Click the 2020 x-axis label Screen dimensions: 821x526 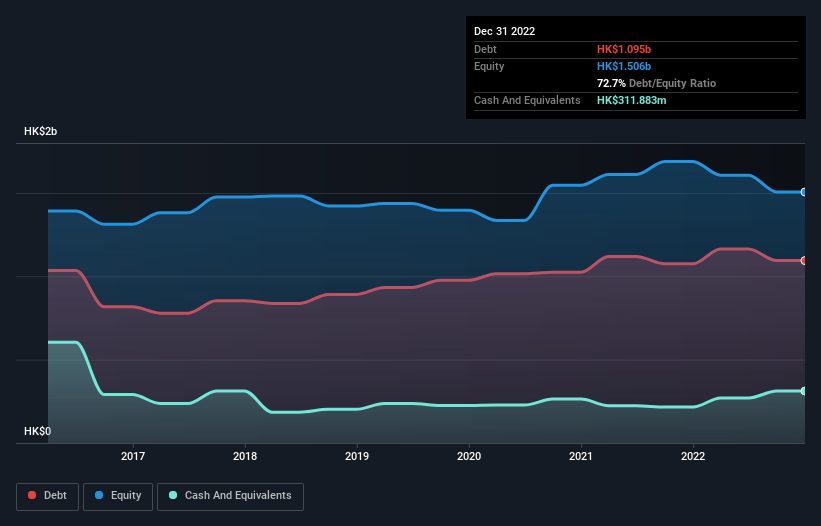coord(469,456)
